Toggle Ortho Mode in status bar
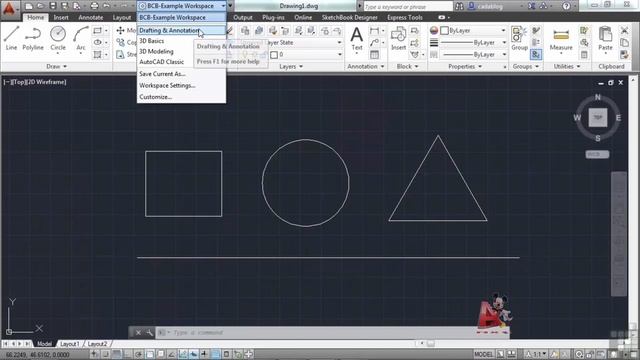 coord(128,354)
